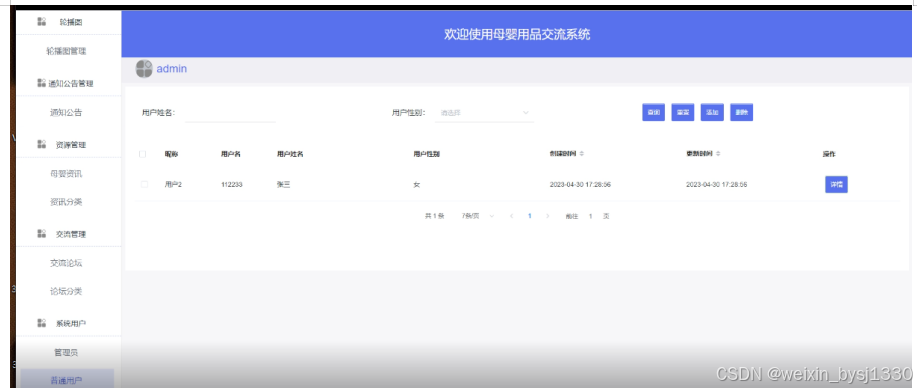Open 母婴资讯 in the sidebar
The image size is (917, 390).
tap(66, 174)
